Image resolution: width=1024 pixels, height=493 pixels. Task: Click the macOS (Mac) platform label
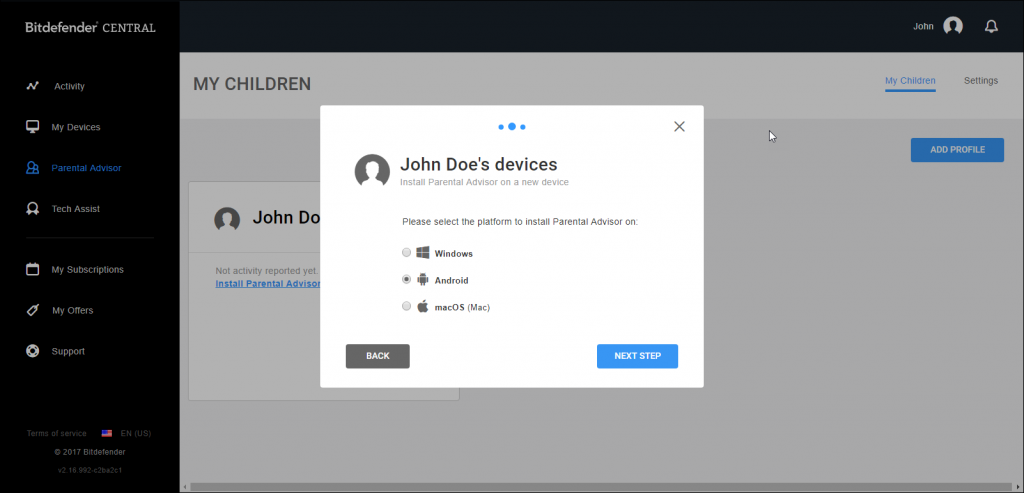[462, 308]
